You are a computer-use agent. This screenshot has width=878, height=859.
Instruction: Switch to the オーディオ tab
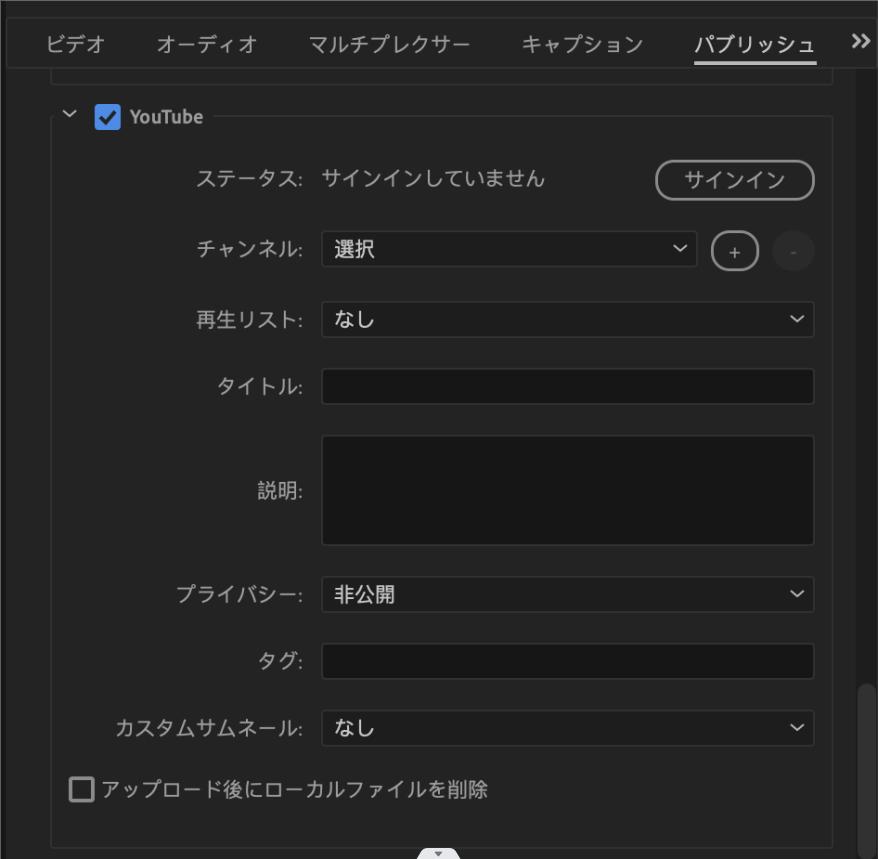(207, 45)
